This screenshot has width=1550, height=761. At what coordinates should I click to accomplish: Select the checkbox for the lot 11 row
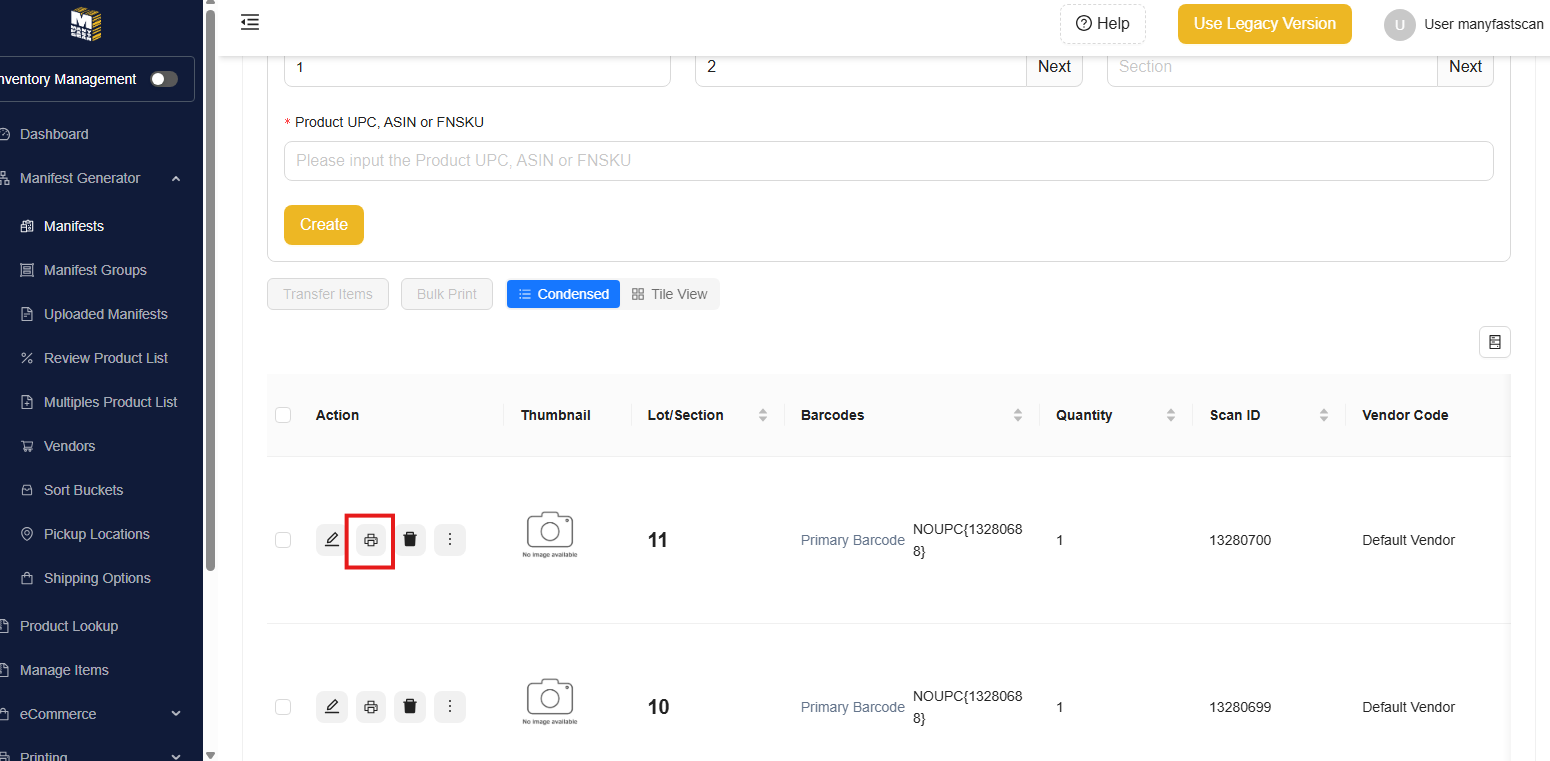tap(283, 540)
